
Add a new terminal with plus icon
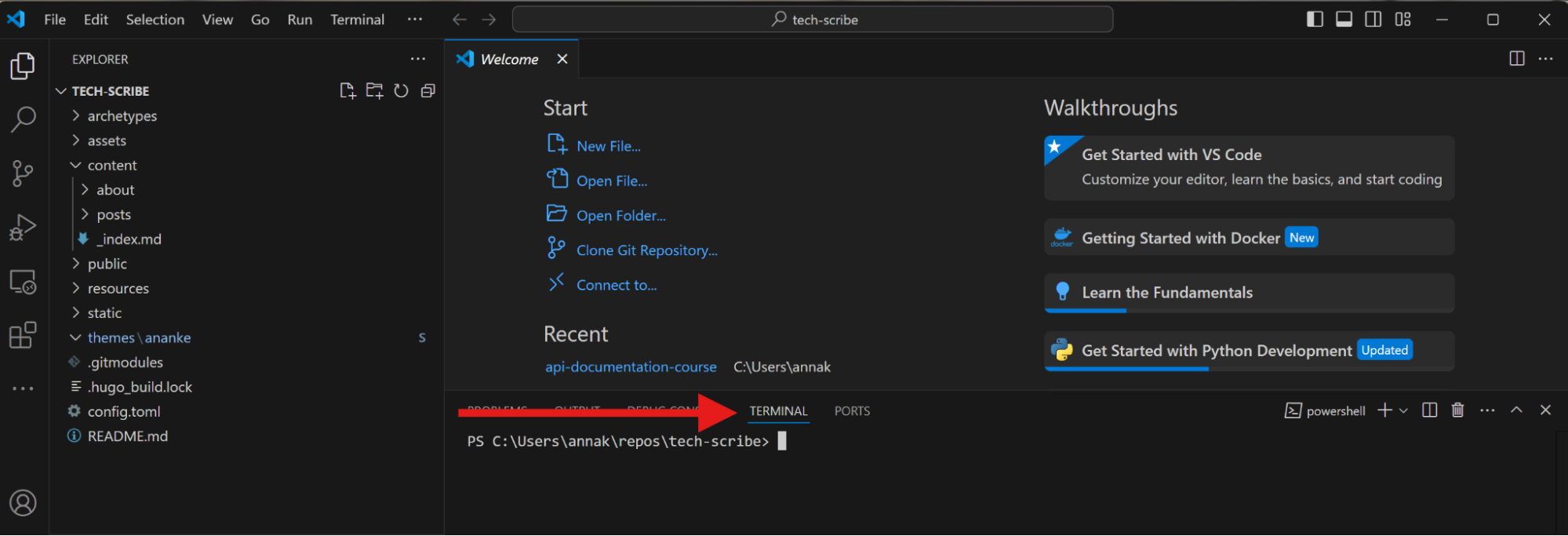click(x=1385, y=410)
